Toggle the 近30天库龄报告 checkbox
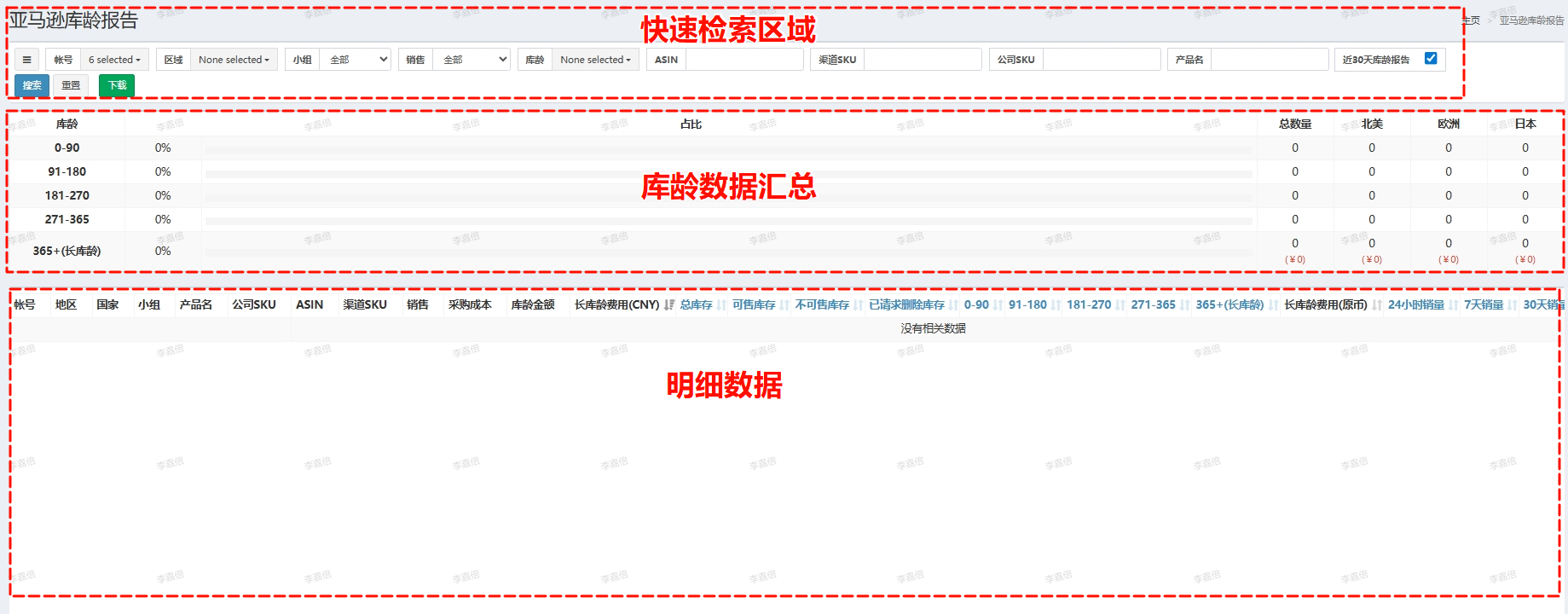This screenshot has height=614, width=1568. pyautogui.click(x=1431, y=59)
